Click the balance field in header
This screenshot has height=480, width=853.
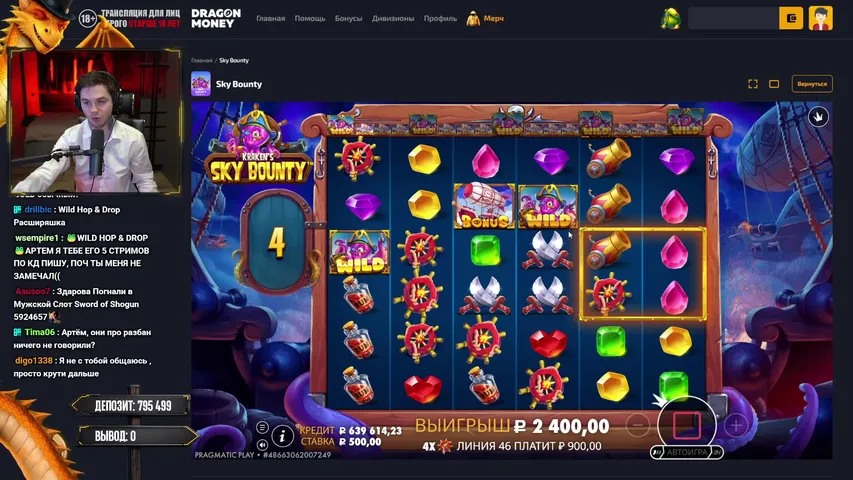733,19
